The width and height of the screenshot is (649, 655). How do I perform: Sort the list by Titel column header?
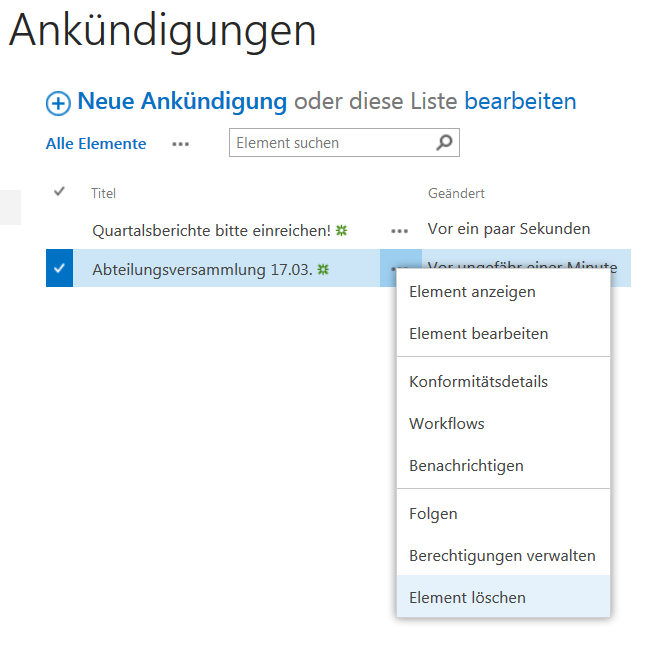click(x=103, y=193)
